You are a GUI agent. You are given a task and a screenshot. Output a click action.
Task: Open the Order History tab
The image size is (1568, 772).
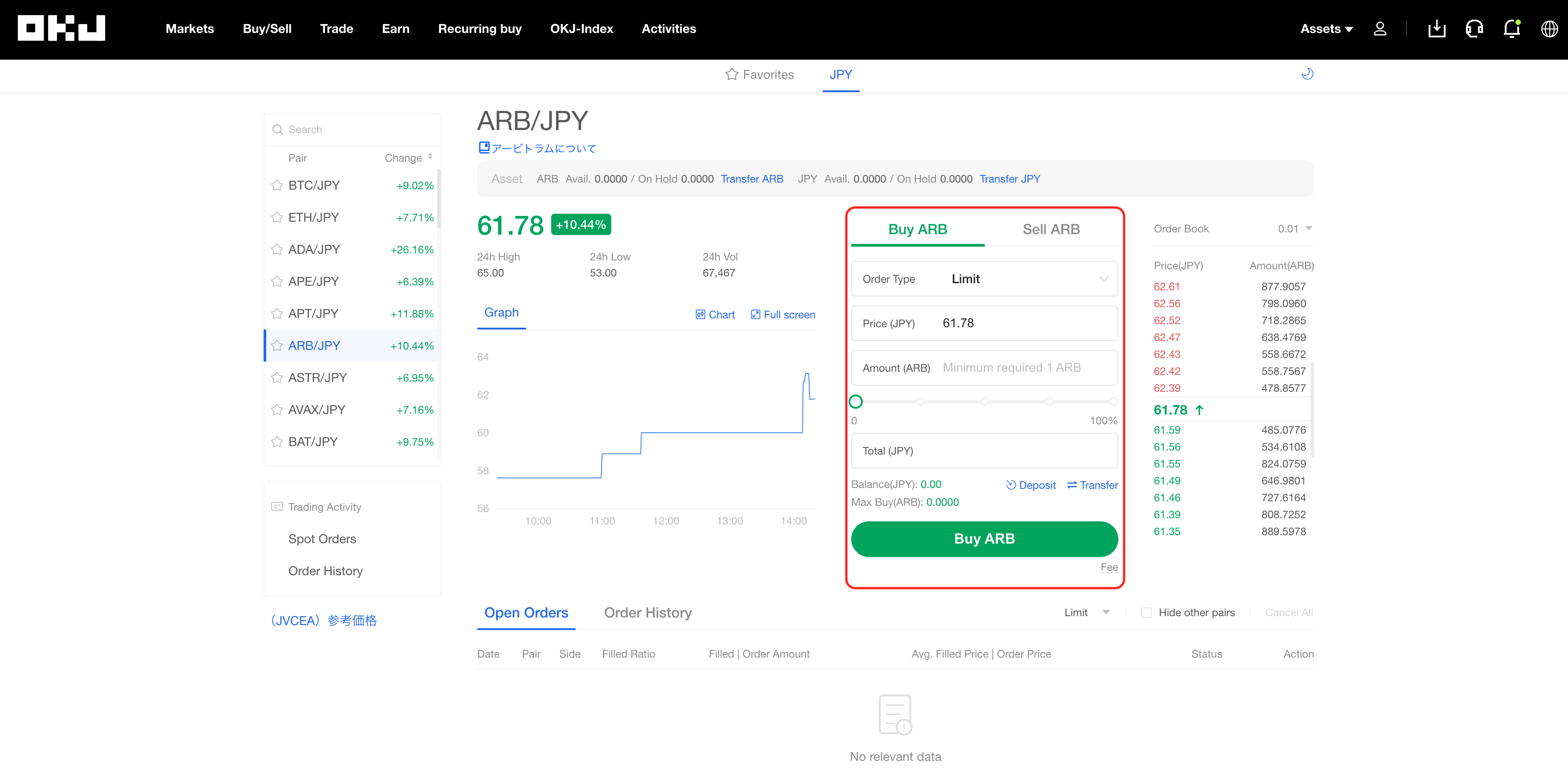[x=648, y=613]
